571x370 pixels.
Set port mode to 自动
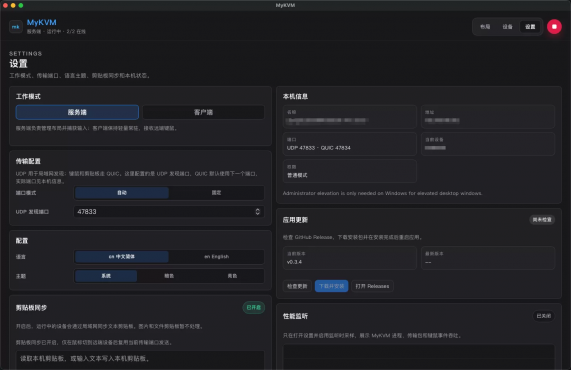122,193
